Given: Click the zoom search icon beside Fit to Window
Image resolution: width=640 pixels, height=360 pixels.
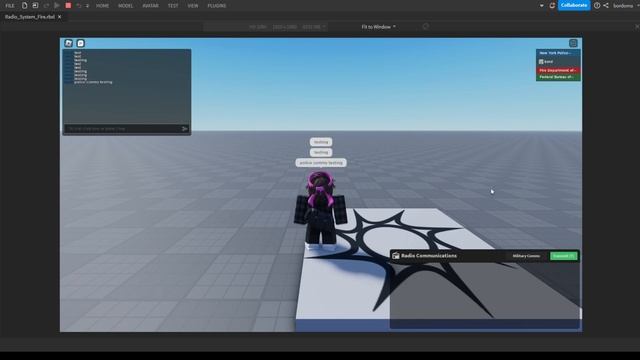Looking at the screenshot, I should pos(426,27).
